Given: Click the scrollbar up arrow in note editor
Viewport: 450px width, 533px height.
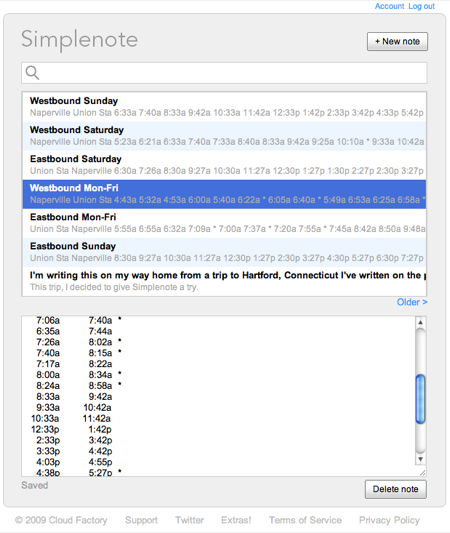Looking at the screenshot, I should (420, 322).
